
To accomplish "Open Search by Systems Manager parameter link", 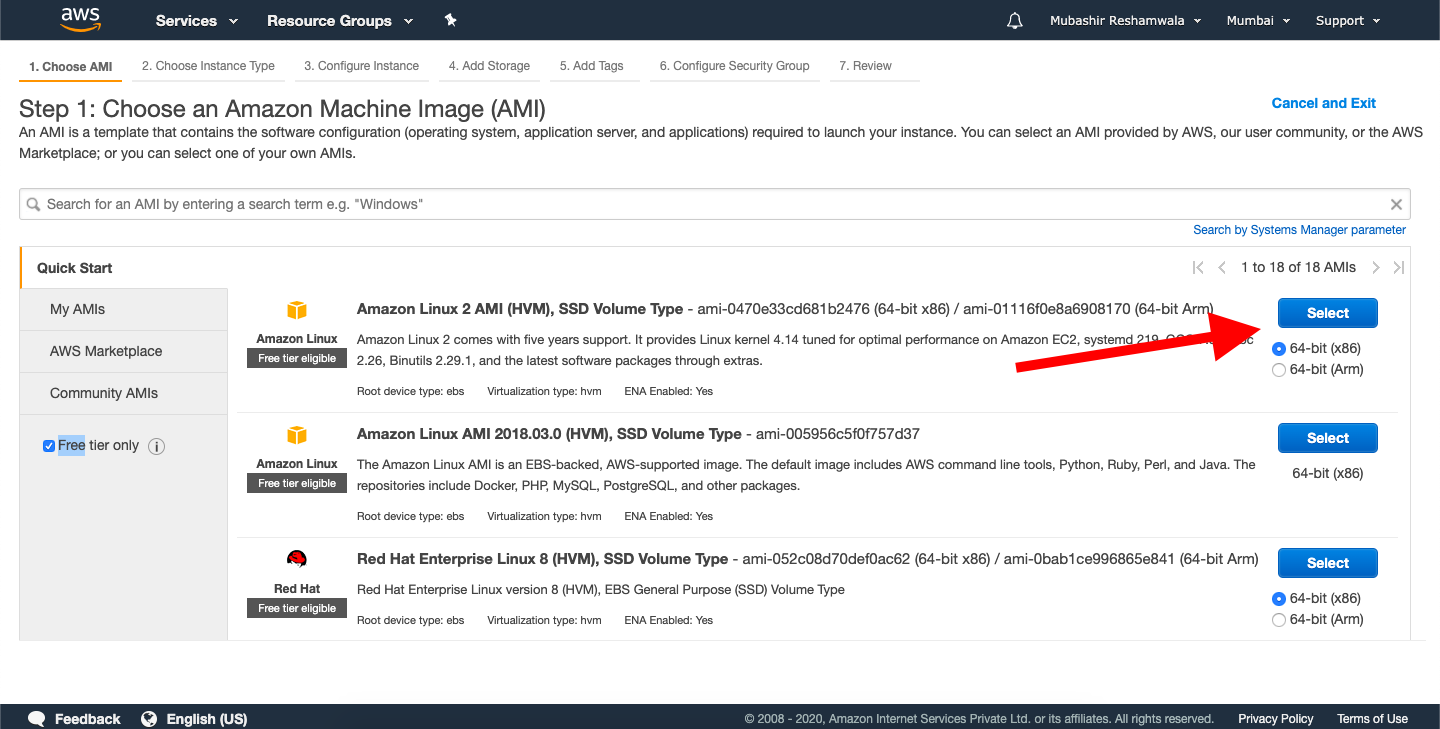I will click(x=1299, y=230).
